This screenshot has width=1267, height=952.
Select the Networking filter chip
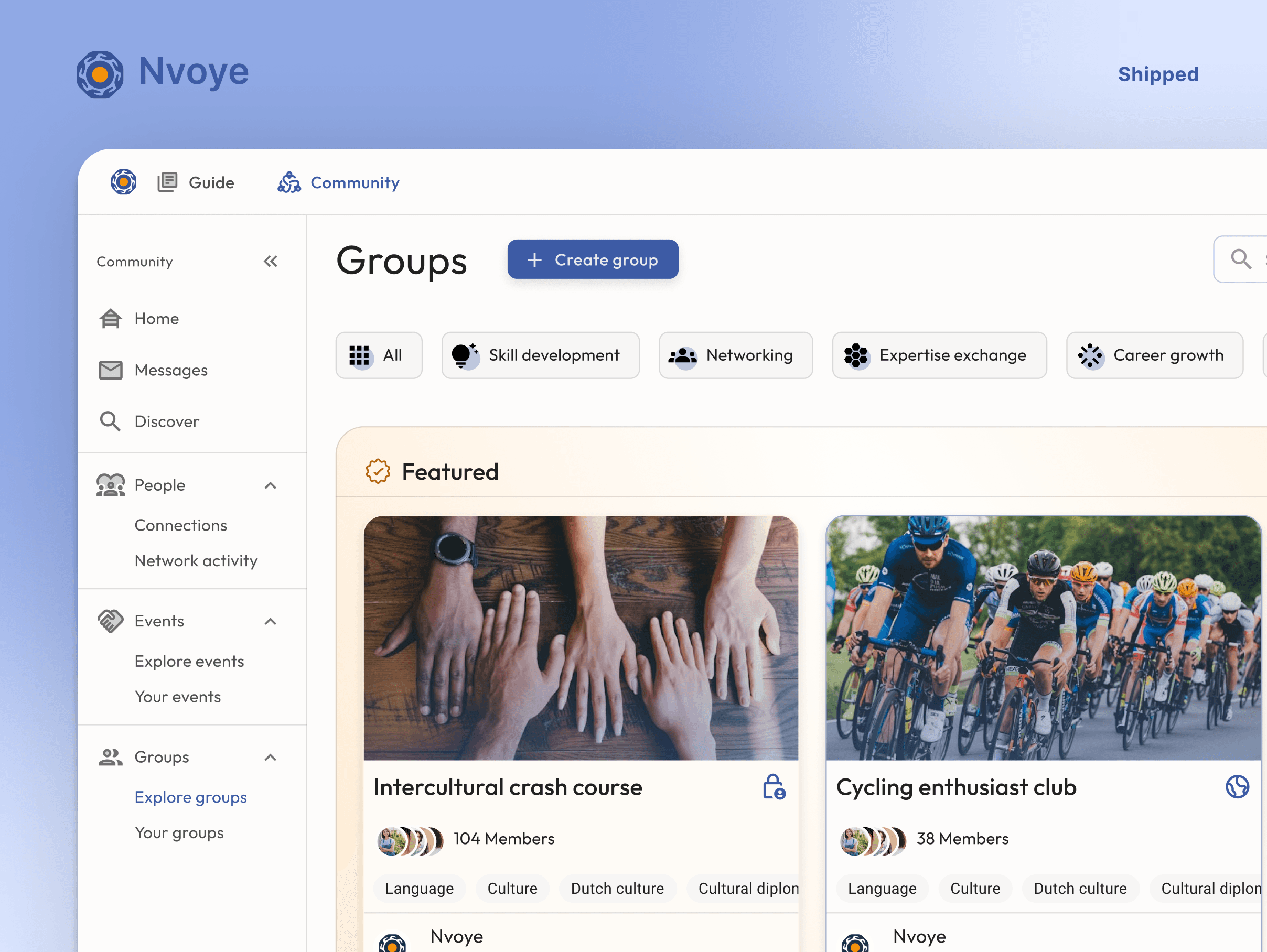click(735, 355)
